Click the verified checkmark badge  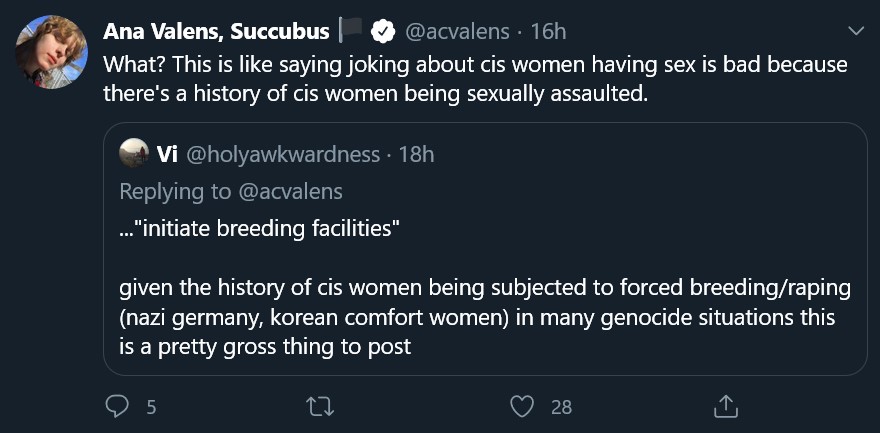(382, 32)
